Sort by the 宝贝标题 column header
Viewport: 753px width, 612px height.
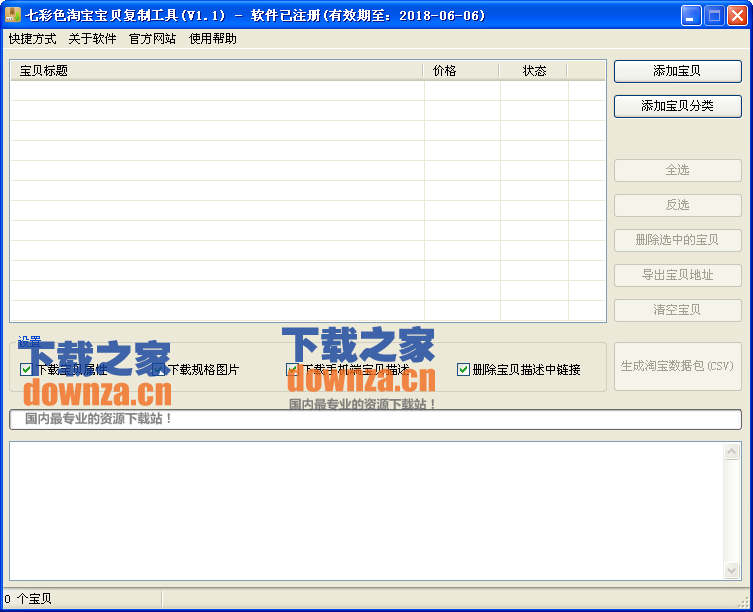click(x=217, y=71)
